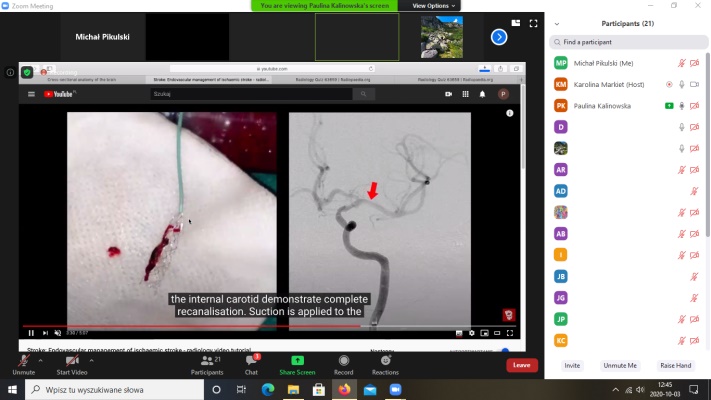Open Firefox from taskbar
This screenshot has width=711, height=400.
pyautogui.click(x=344, y=390)
